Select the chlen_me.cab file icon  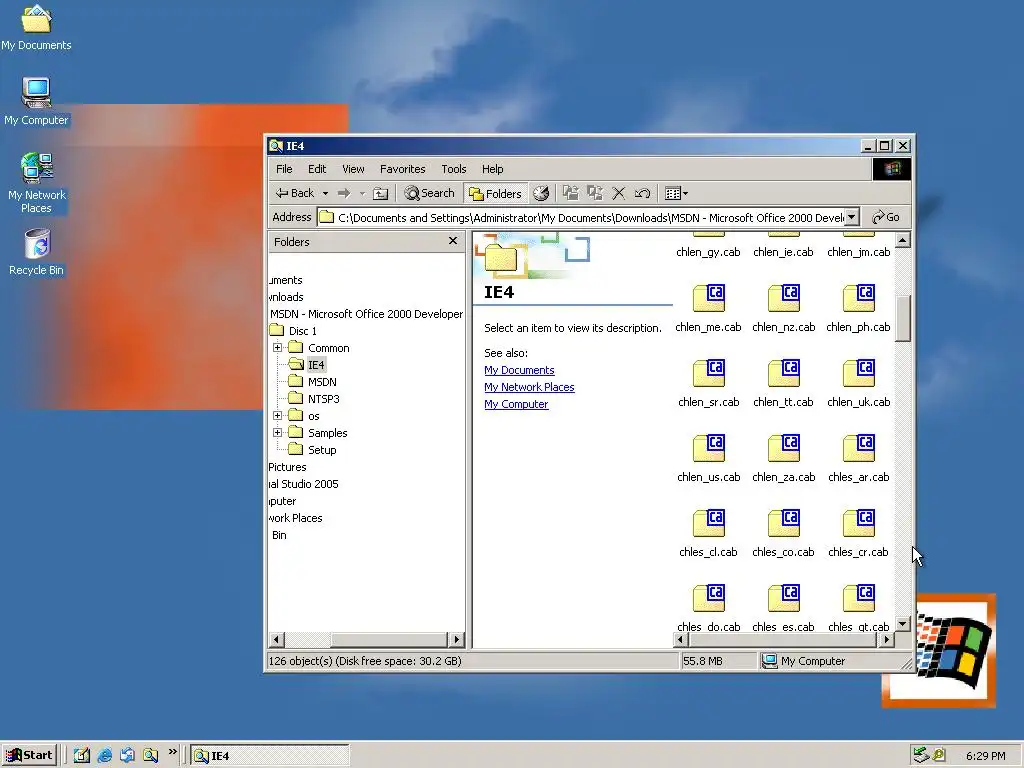709,298
